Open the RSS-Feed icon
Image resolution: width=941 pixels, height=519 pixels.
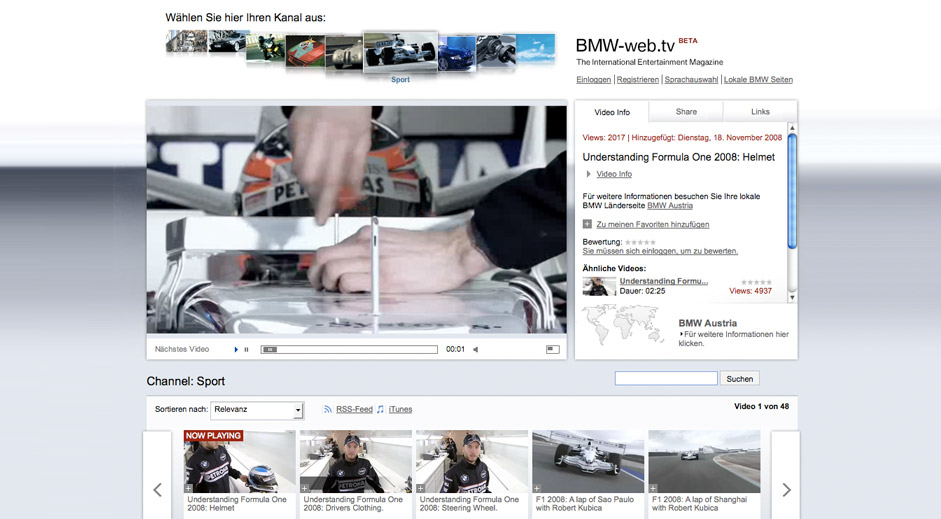328,409
